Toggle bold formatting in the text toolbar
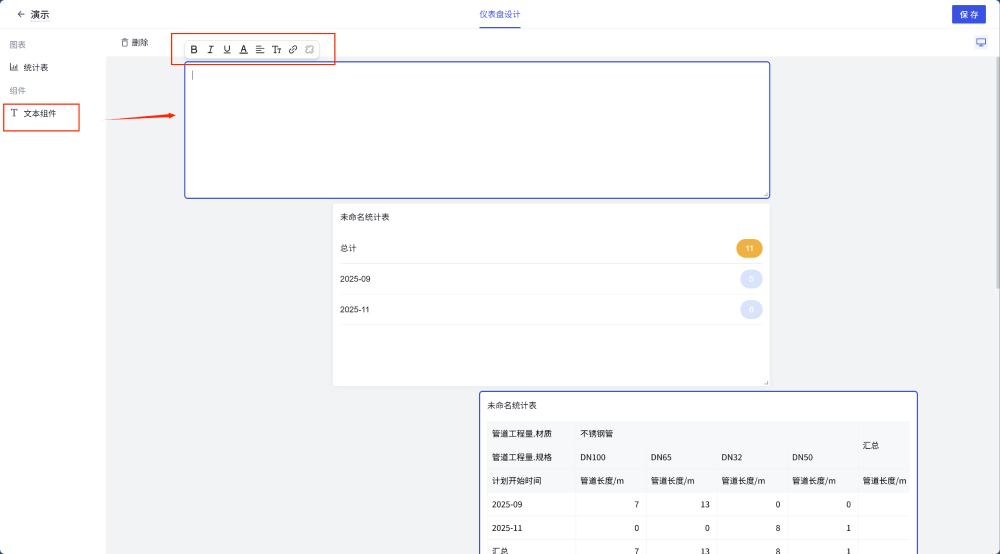This screenshot has height=554, width=1000. [194, 49]
